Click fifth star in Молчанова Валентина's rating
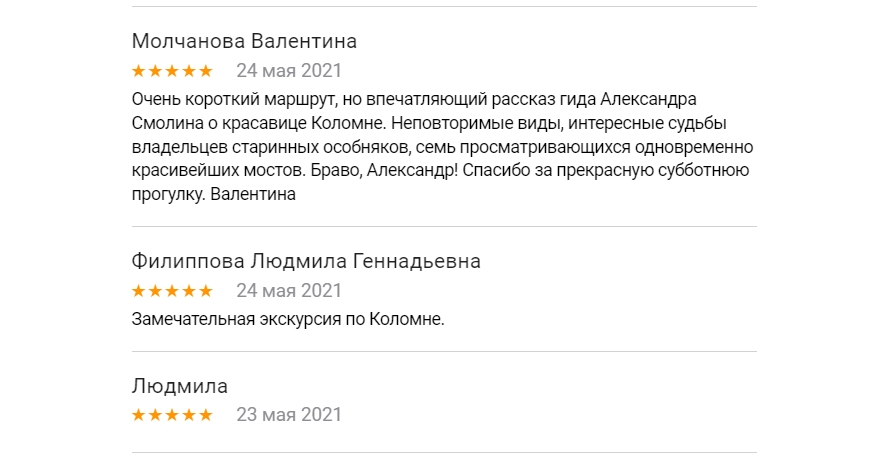The height and width of the screenshot is (473, 895). click(206, 71)
